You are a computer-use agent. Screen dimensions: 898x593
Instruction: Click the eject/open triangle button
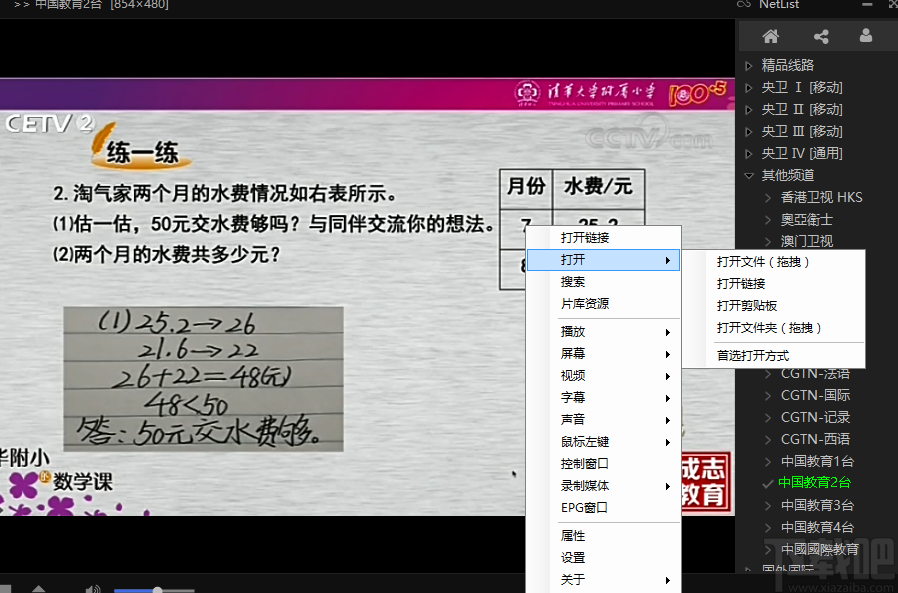pos(38,589)
